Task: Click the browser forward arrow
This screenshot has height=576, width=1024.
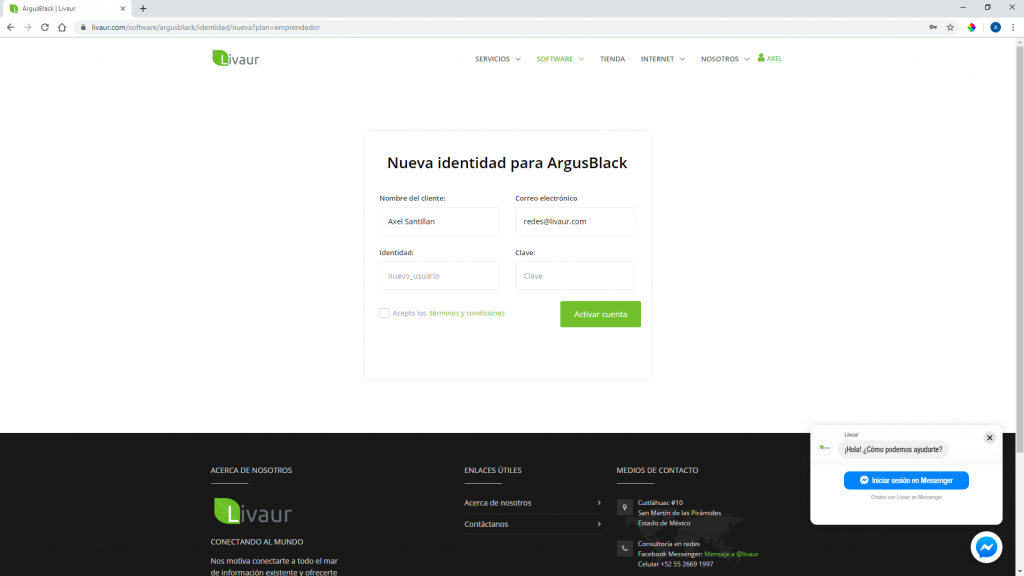Action: coord(27,27)
